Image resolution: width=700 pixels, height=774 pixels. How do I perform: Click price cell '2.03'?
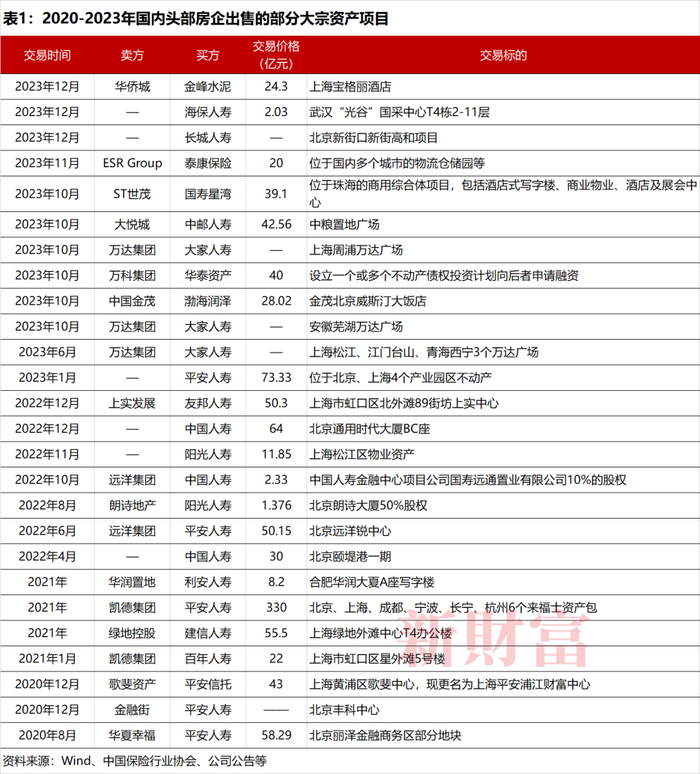point(276,113)
